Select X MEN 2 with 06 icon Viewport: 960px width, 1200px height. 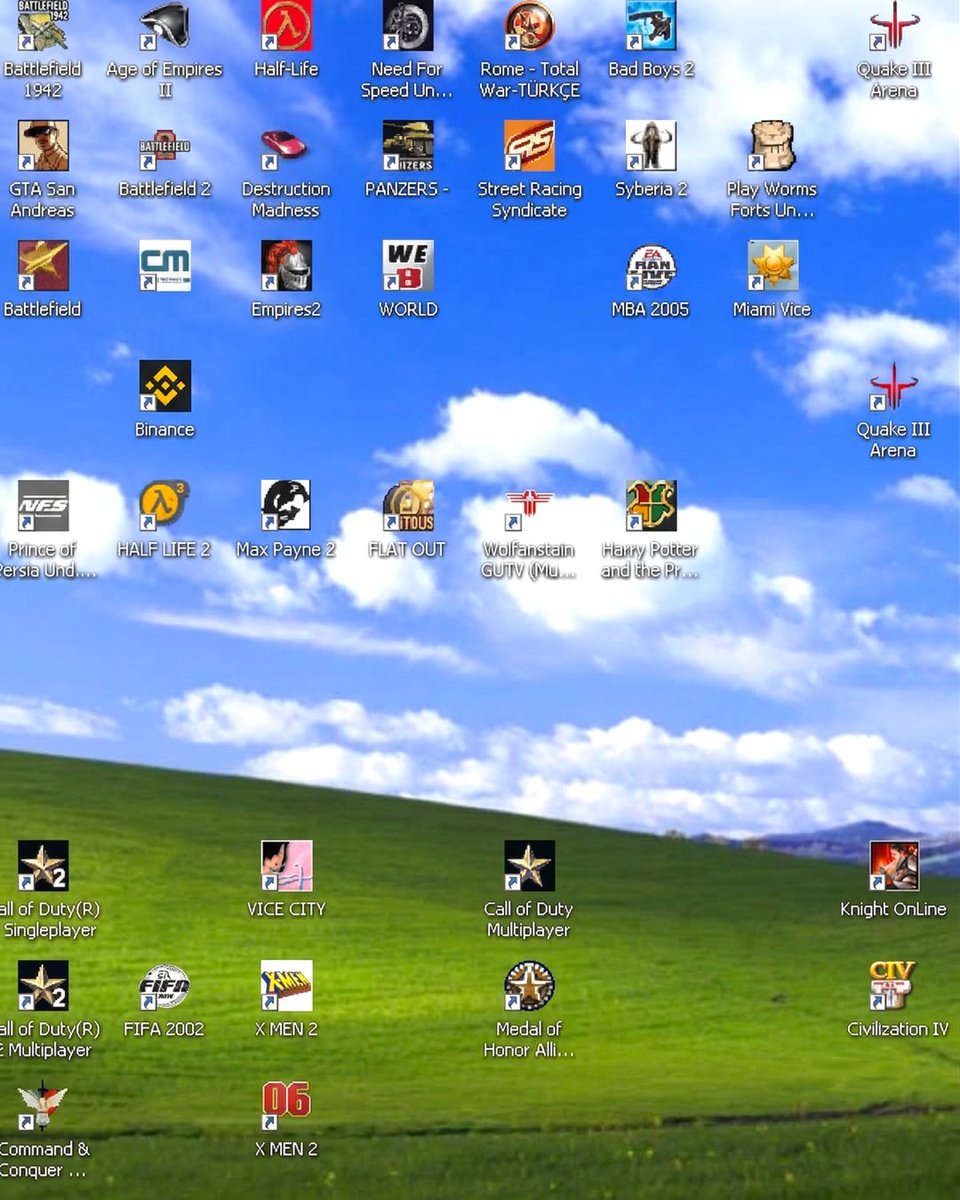(286, 1106)
